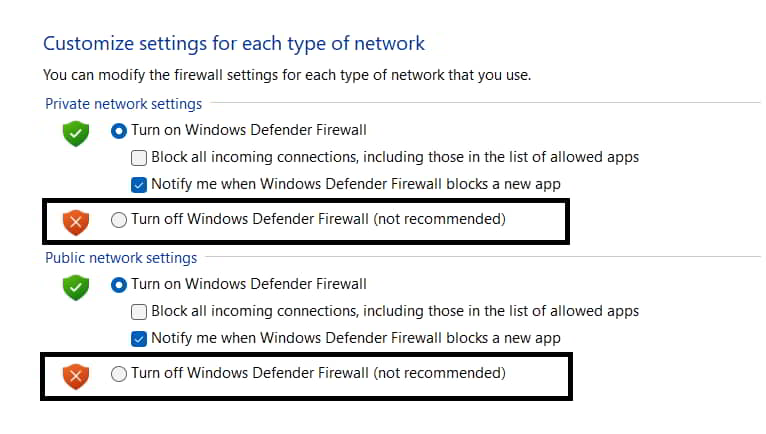
Task: Uncheck 'Notify me' checkbox under Public network settings
Action: tap(140, 338)
